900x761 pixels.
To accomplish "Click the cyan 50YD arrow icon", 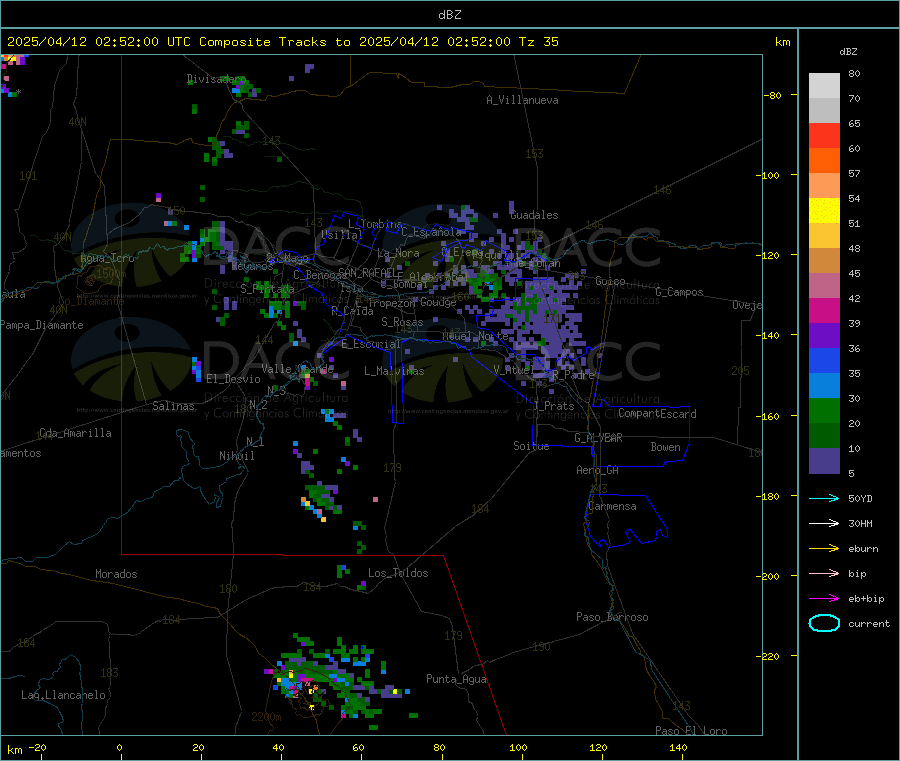I will [x=824, y=498].
